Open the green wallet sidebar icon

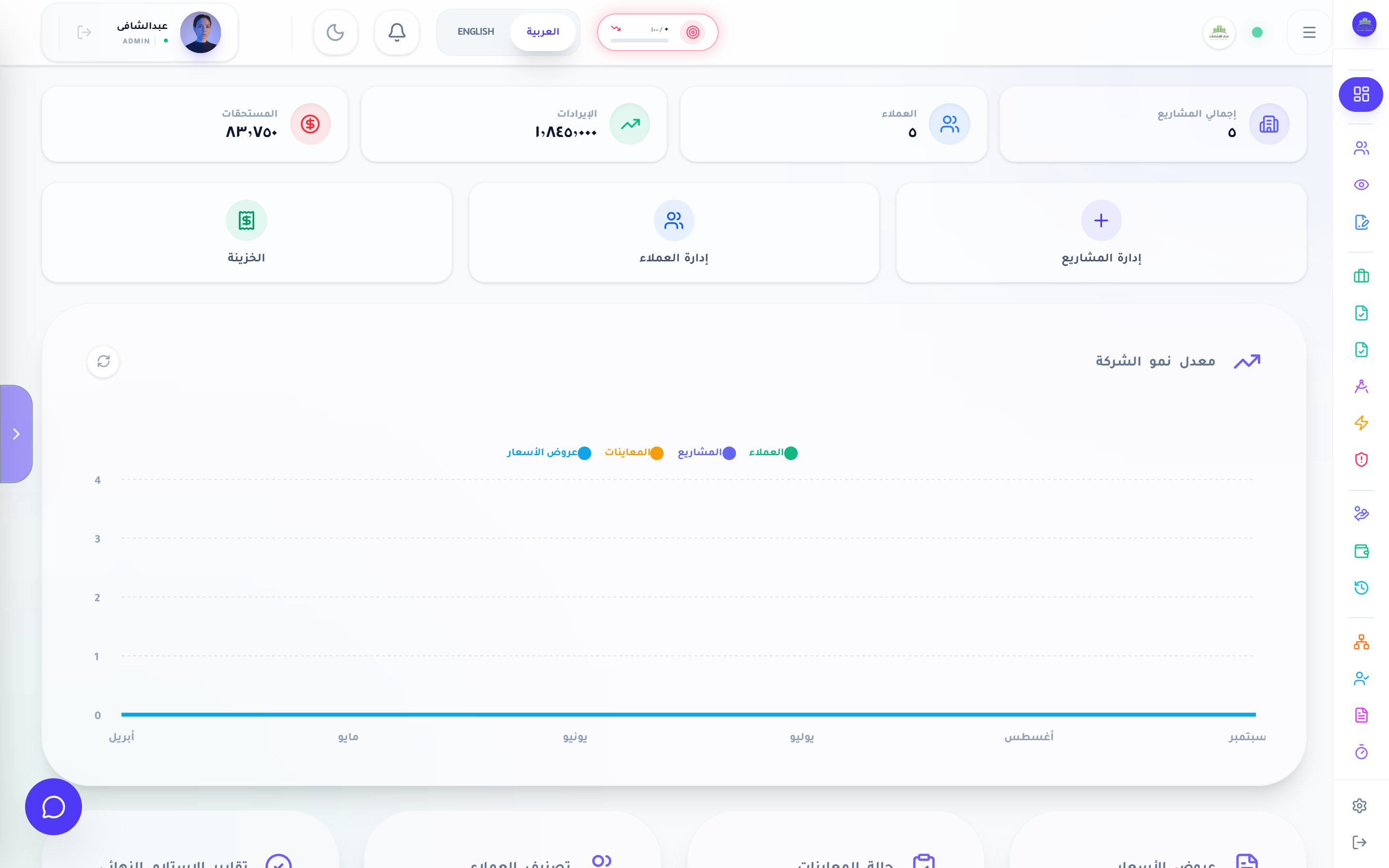click(x=1361, y=551)
